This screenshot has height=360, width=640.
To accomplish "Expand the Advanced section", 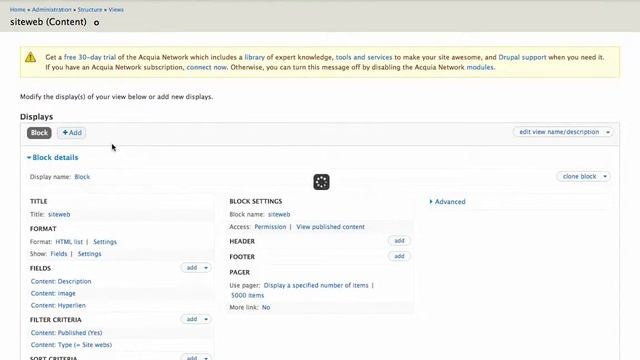I will point(447,202).
